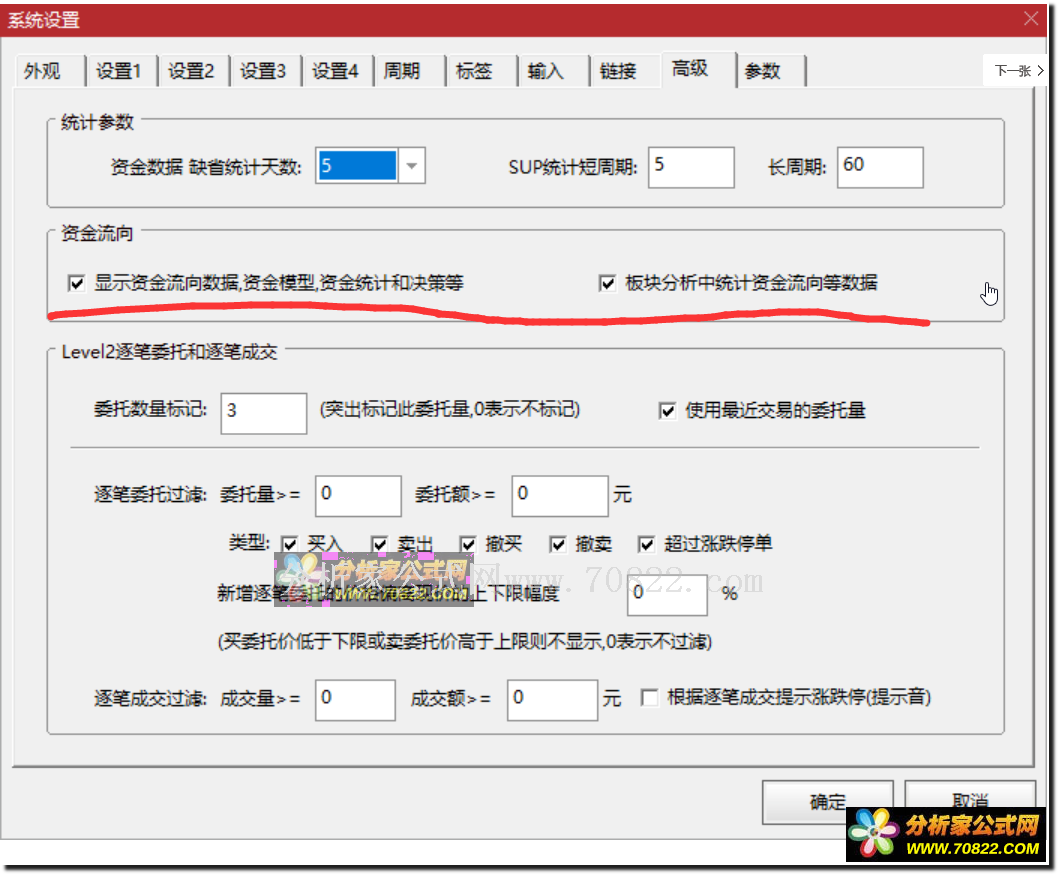1059x874 pixels.
Task: Edit the SUP统计短周期 field
Action: [691, 167]
